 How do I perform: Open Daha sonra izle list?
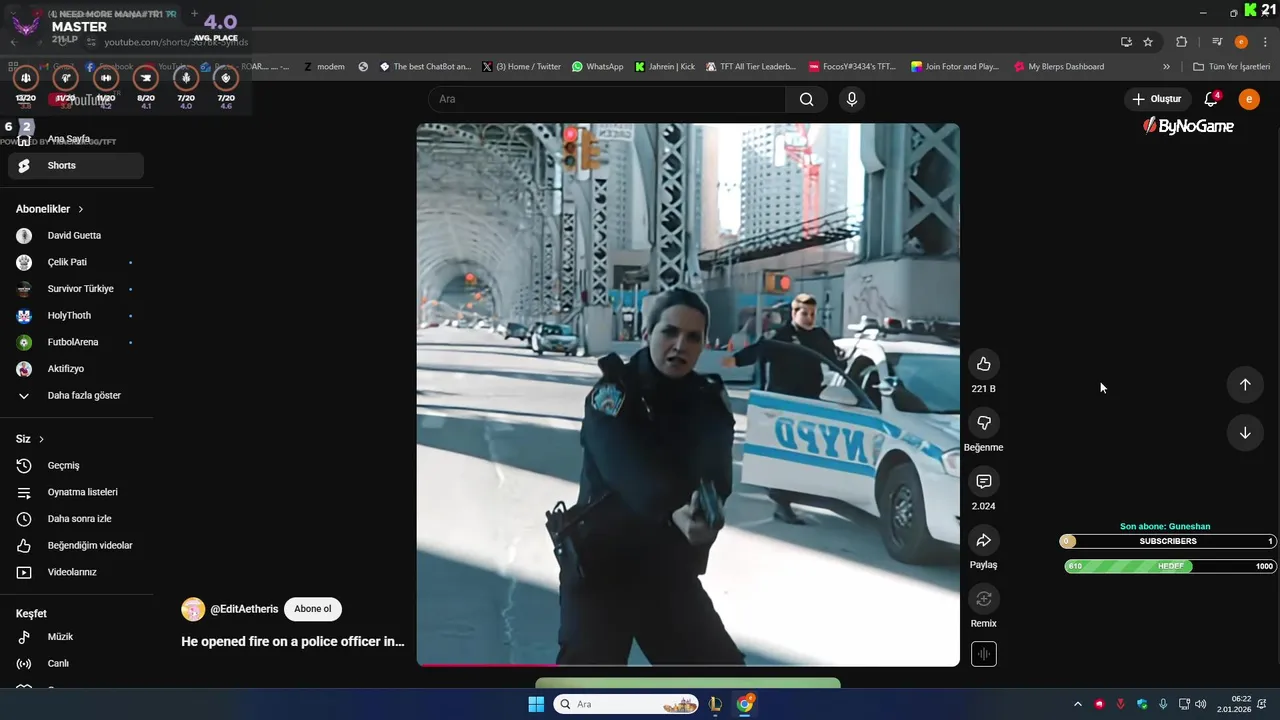[76, 519]
